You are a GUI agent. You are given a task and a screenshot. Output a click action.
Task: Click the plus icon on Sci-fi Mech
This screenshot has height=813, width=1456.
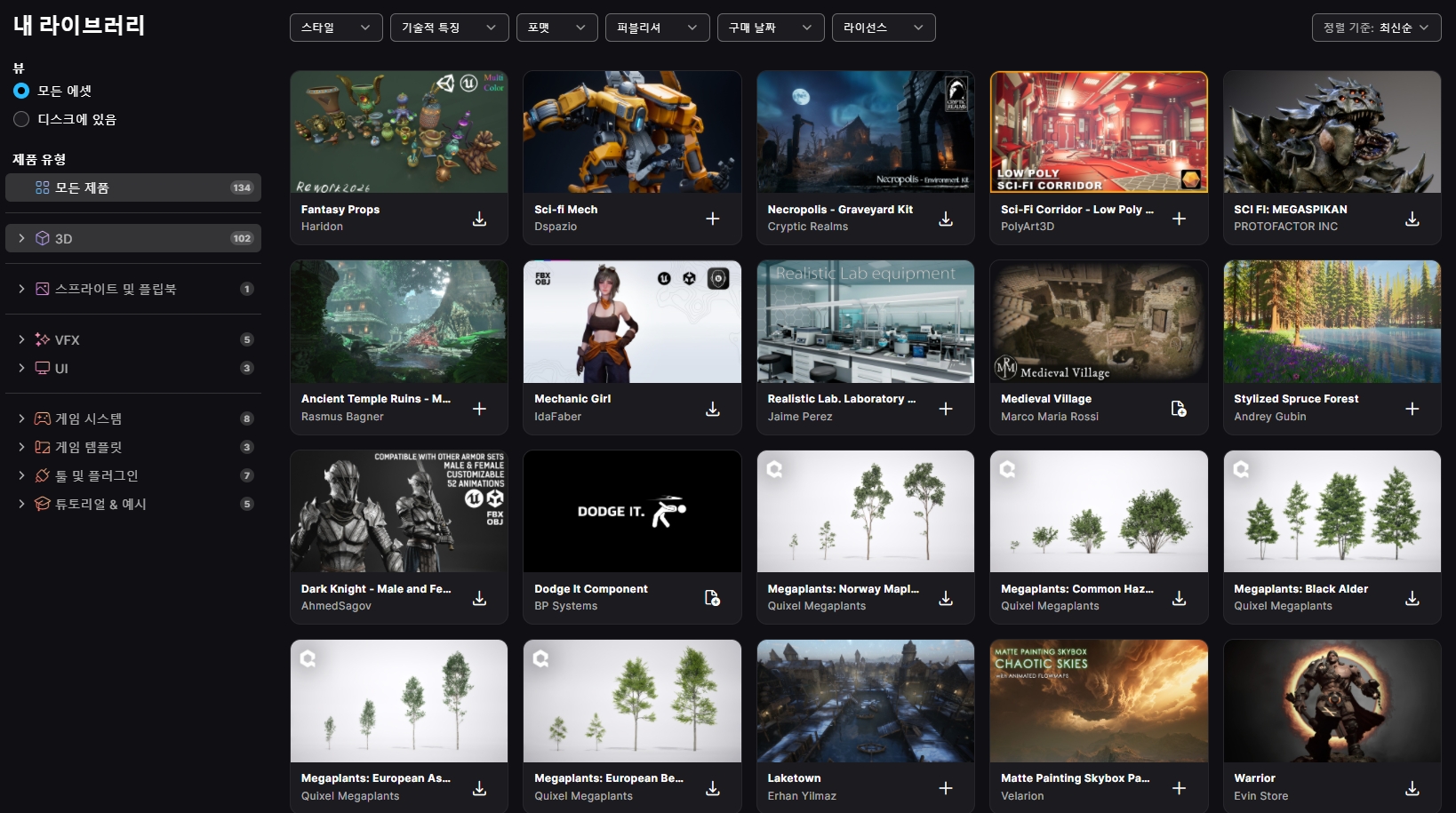[712, 219]
